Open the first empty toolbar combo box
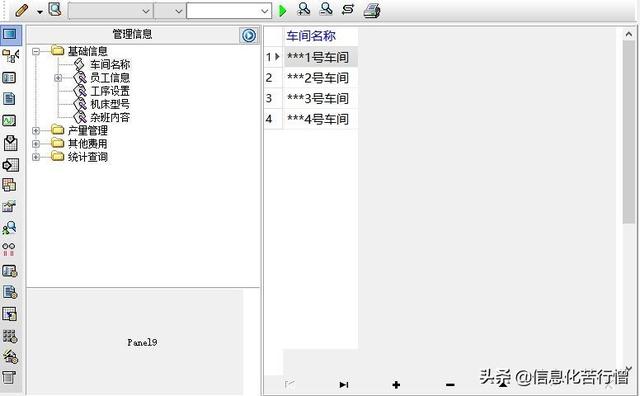The height and width of the screenshot is (396, 640). coord(110,11)
